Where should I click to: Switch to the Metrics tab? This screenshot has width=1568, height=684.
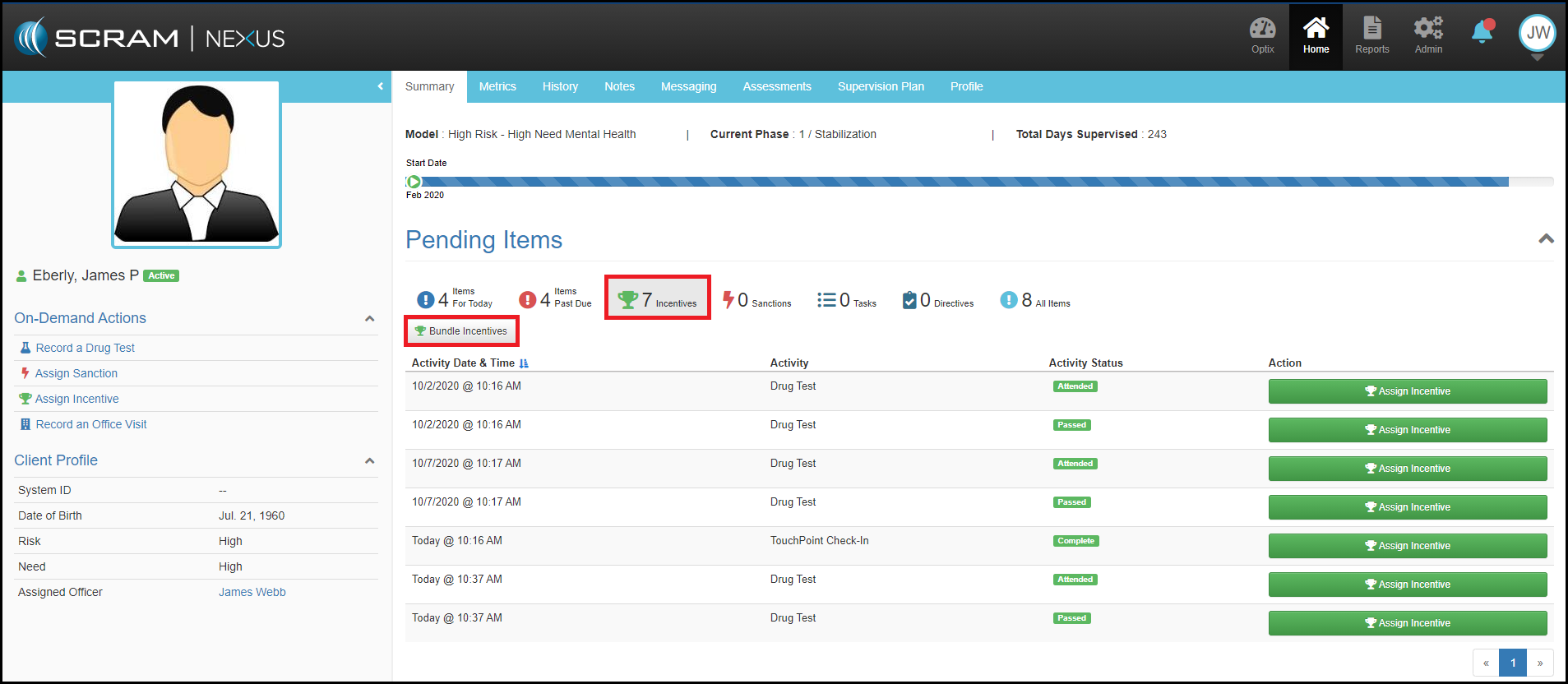497,86
